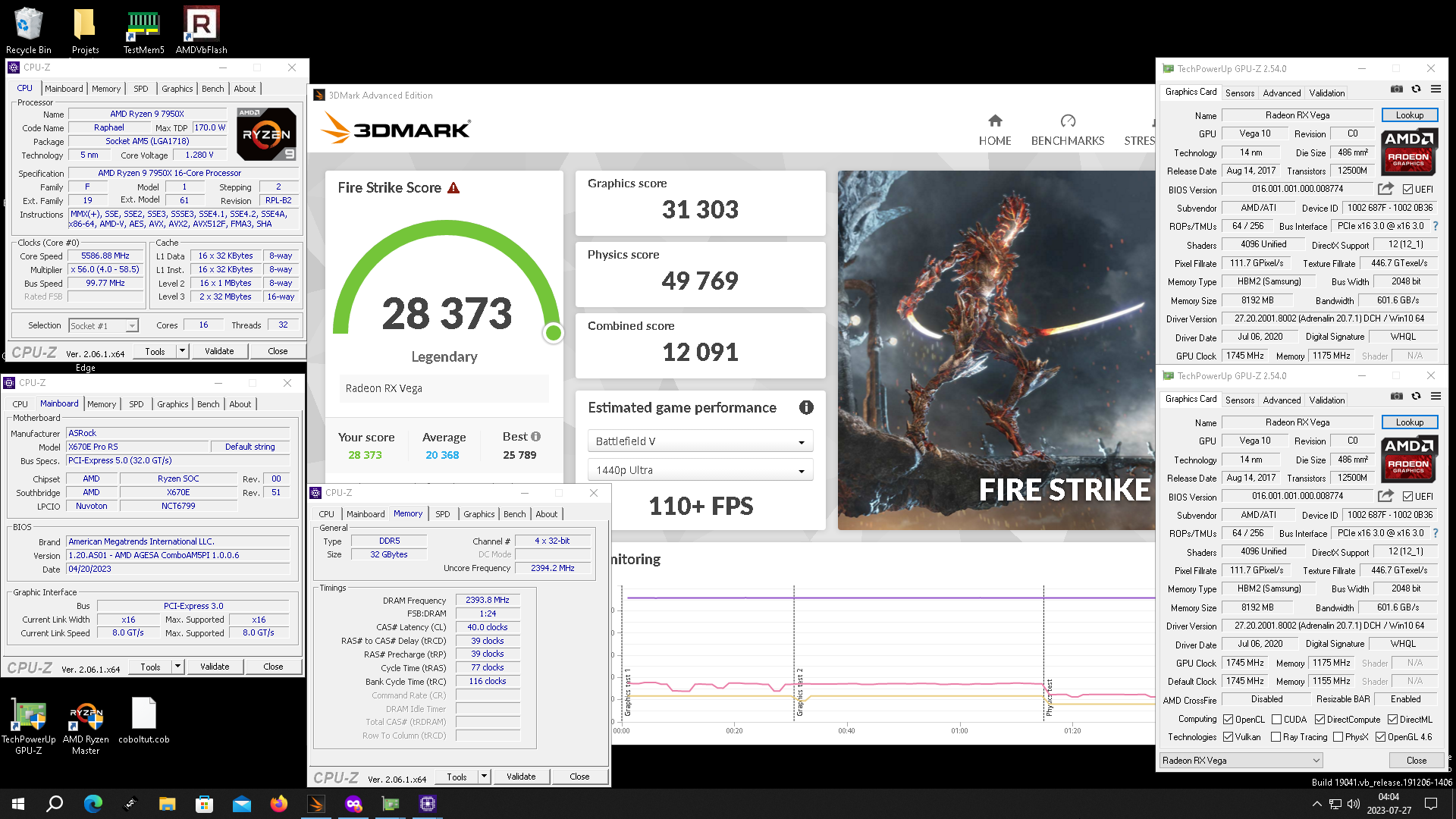
Task: Show hidden system tray icons chevron
Action: 1316,804
